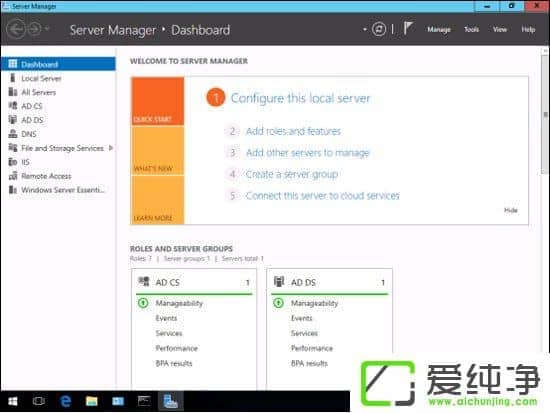Open AD DS tile header
The height and width of the screenshot is (413, 550).
click(329, 282)
